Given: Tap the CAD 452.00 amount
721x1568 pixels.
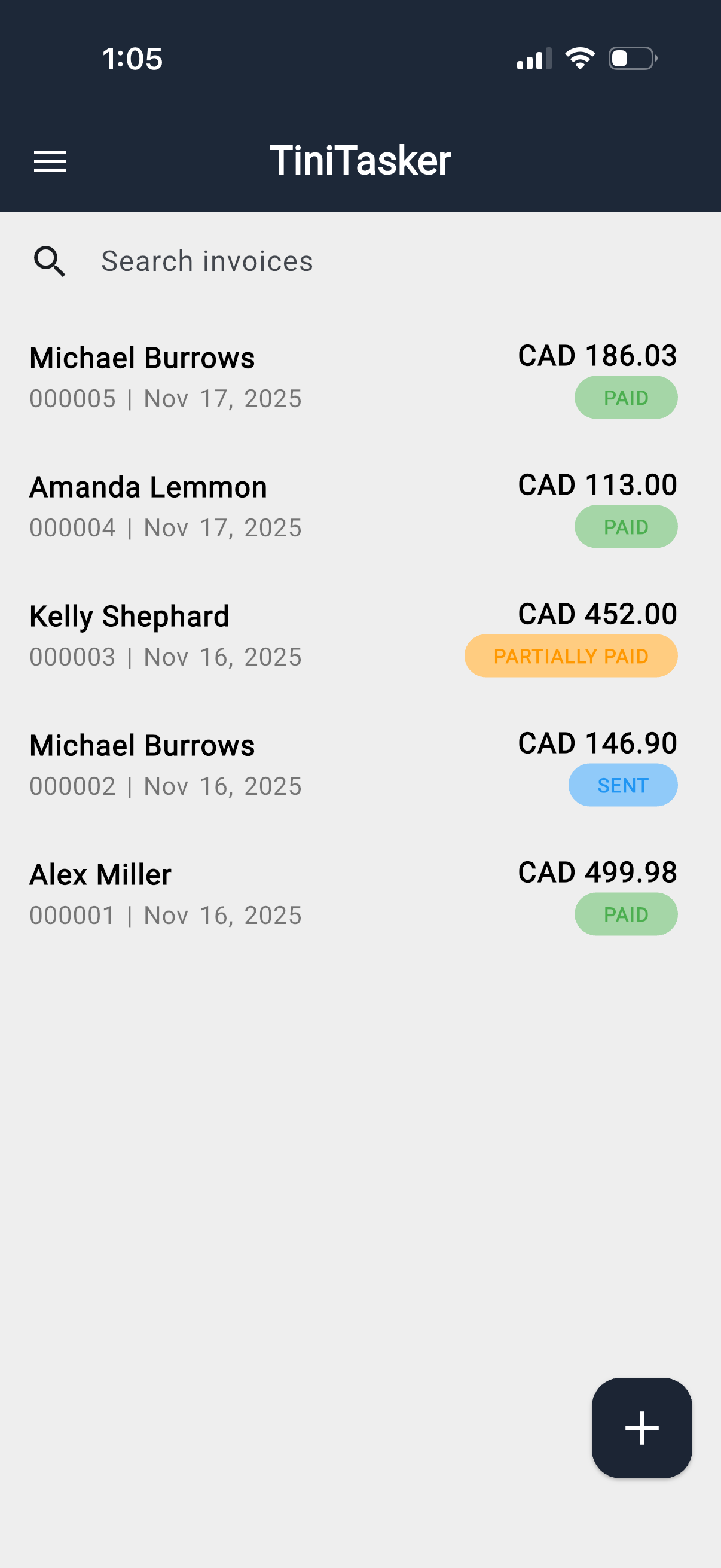Looking at the screenshot, I should click(597, 614).
